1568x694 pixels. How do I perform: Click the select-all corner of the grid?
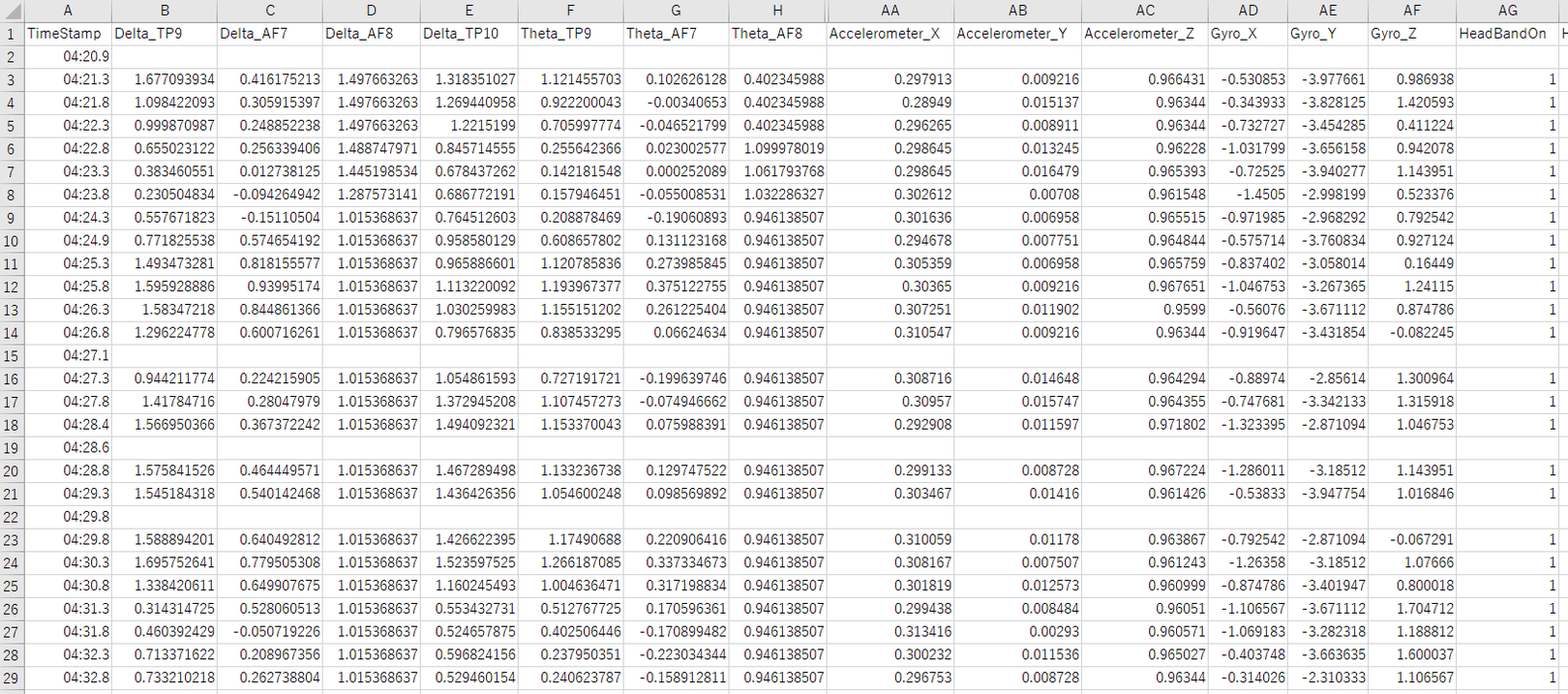[x=11, y=10]
